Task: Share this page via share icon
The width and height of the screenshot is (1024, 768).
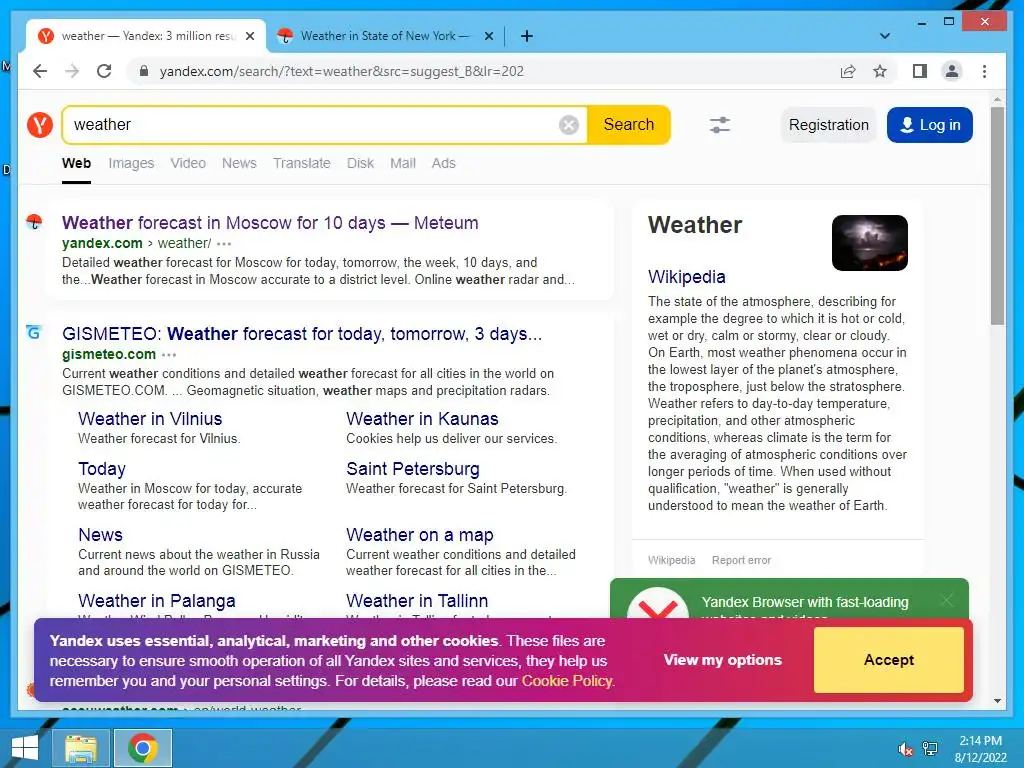Action: tap(848, 71)
